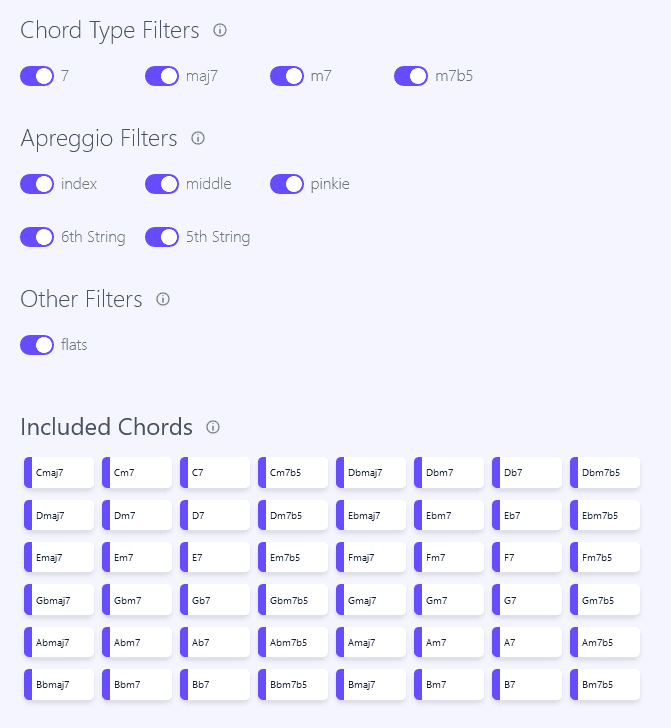Select the F7 chord card
Screen dimensions: 671x728
click(527, 558)
